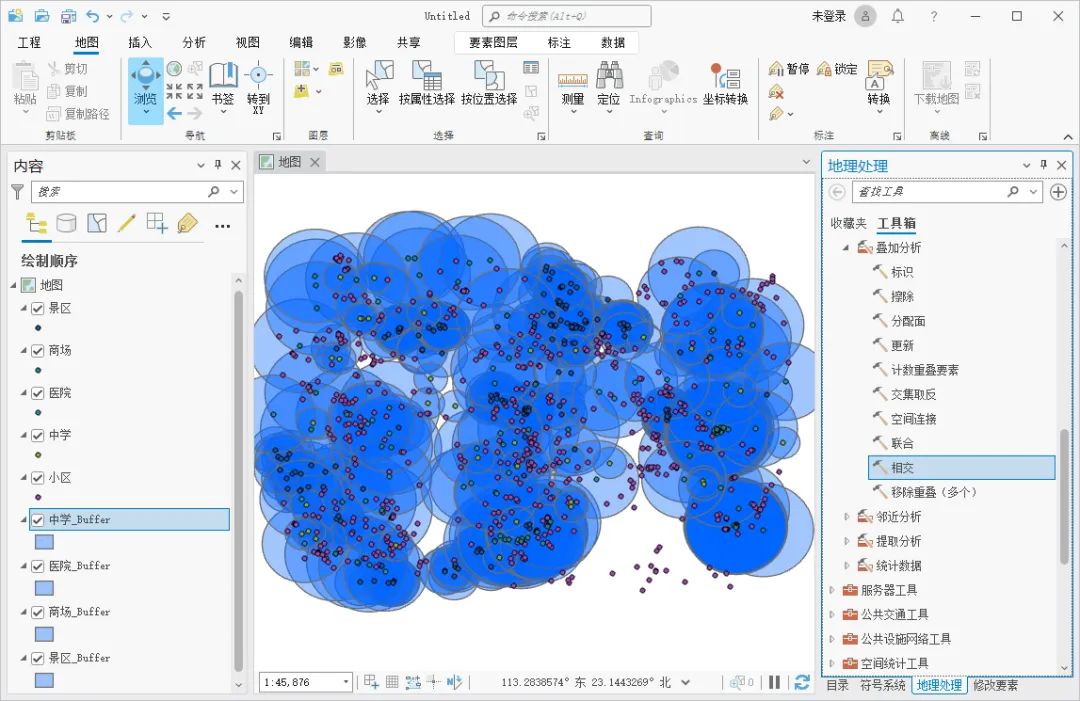This screenshot has width=1080, height=701.
Task: Open Coordinate Conversion (坐标转换) tool
Action: pos(725,85)
